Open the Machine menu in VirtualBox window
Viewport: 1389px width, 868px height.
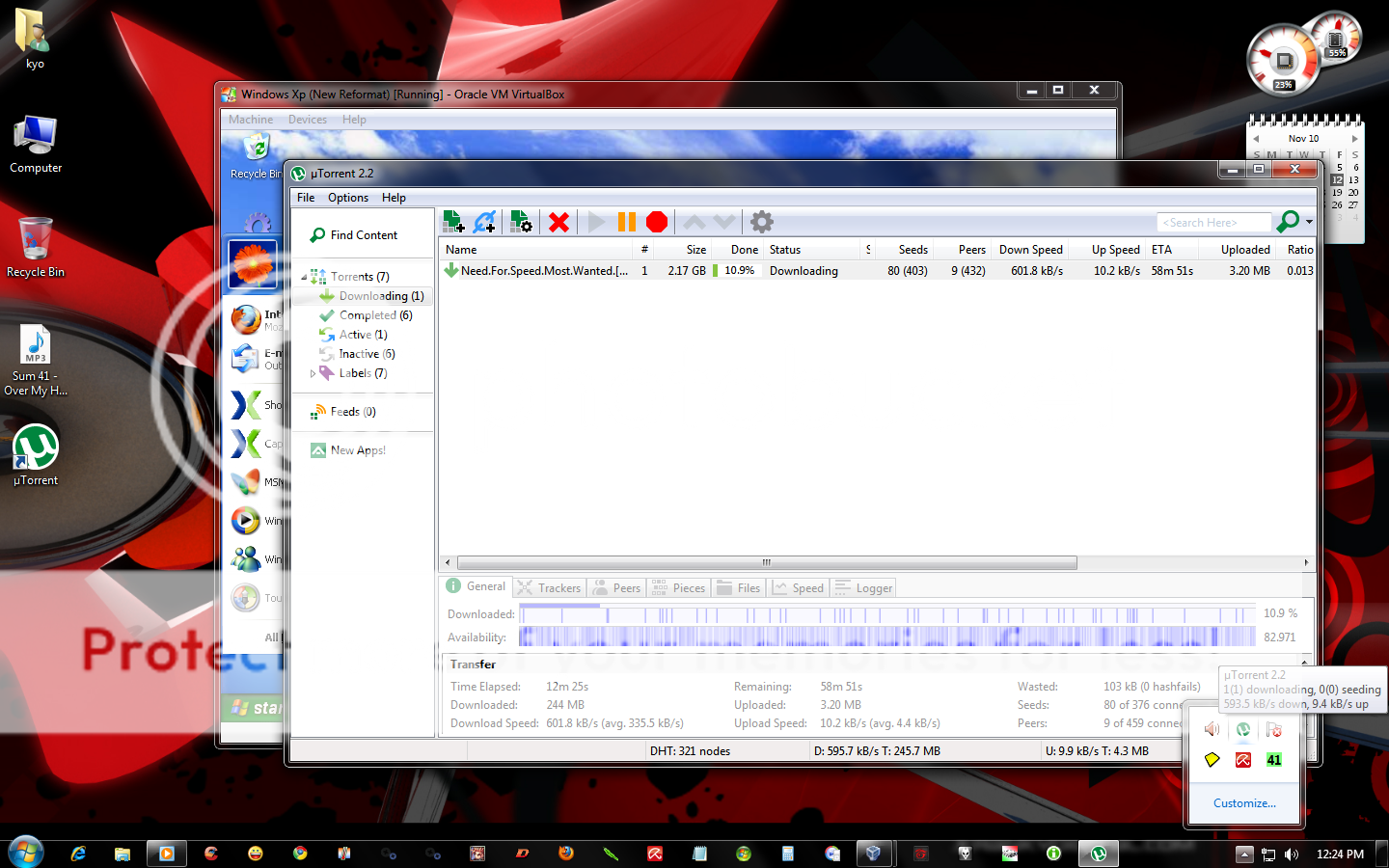click(251, 120)
